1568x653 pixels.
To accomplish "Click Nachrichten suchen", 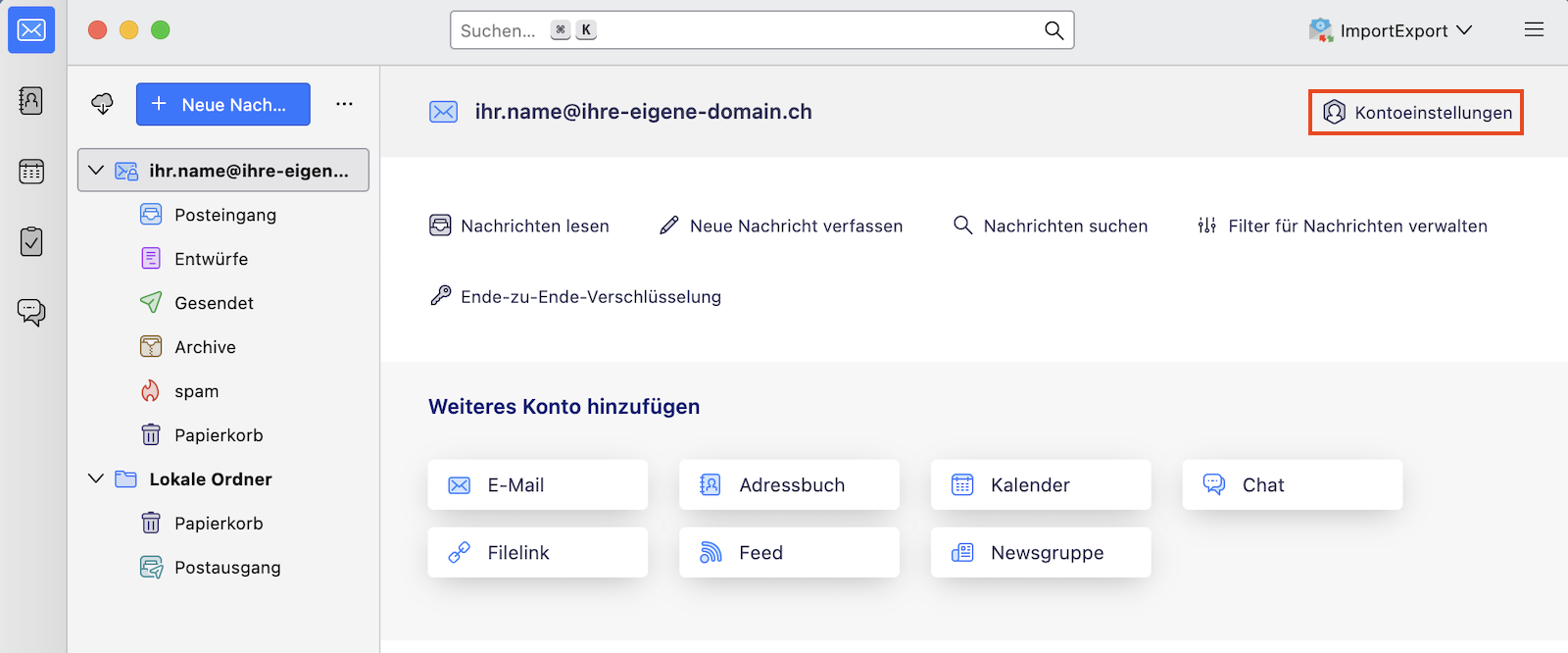I will point(1051,226).
